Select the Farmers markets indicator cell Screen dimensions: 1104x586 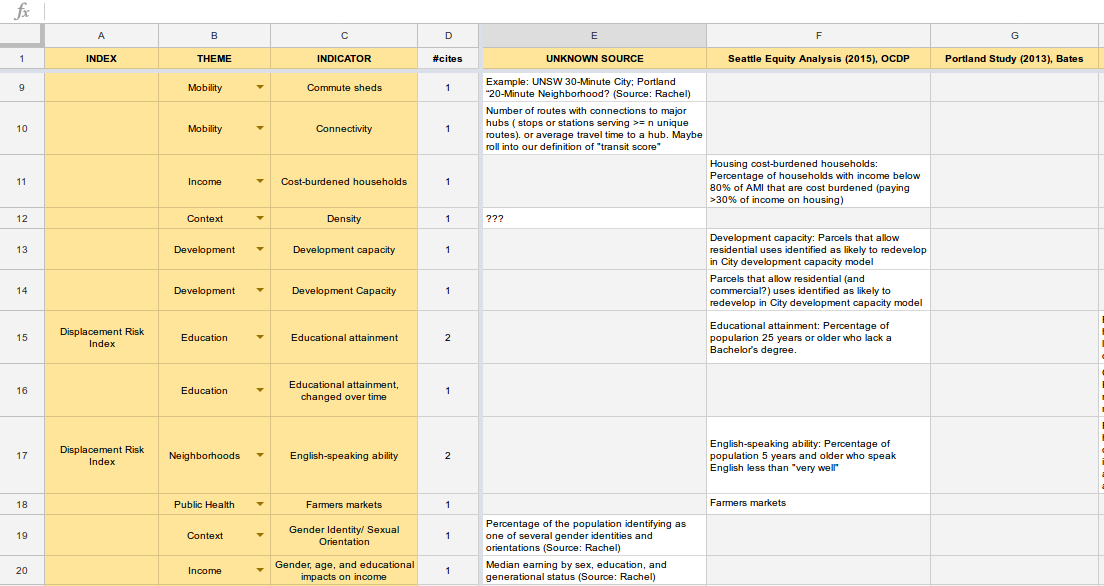344,504
